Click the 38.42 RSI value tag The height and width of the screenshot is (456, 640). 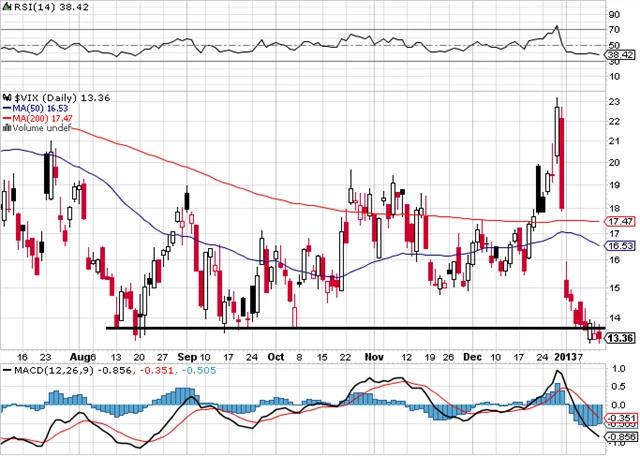click(x=622, y=59)
